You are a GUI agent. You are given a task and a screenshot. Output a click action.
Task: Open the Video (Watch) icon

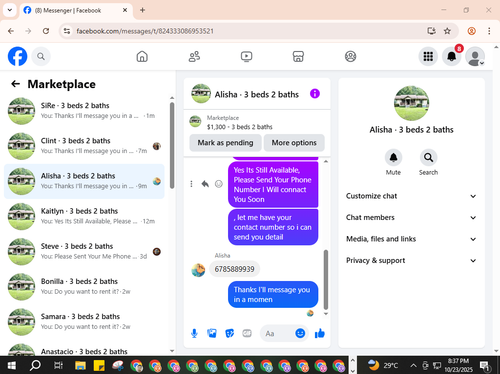pos(246,56)
